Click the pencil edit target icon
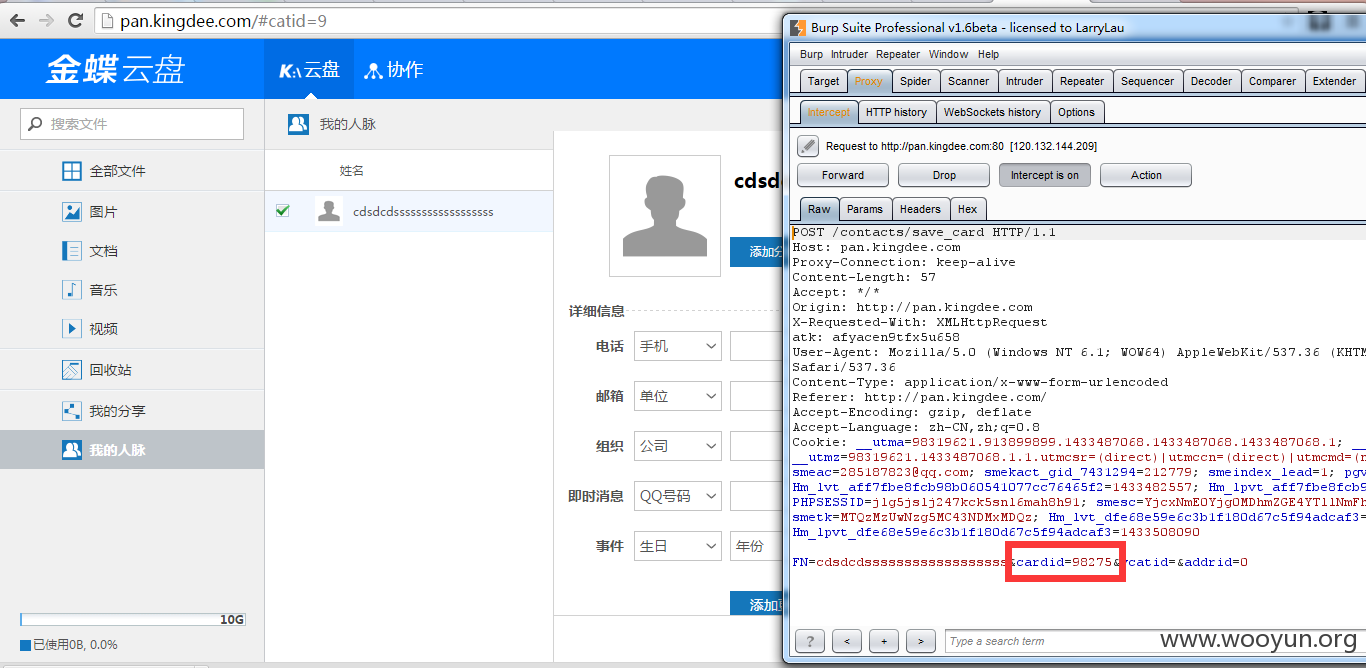This screenshot has height=668, width=1366. point(808,146)
